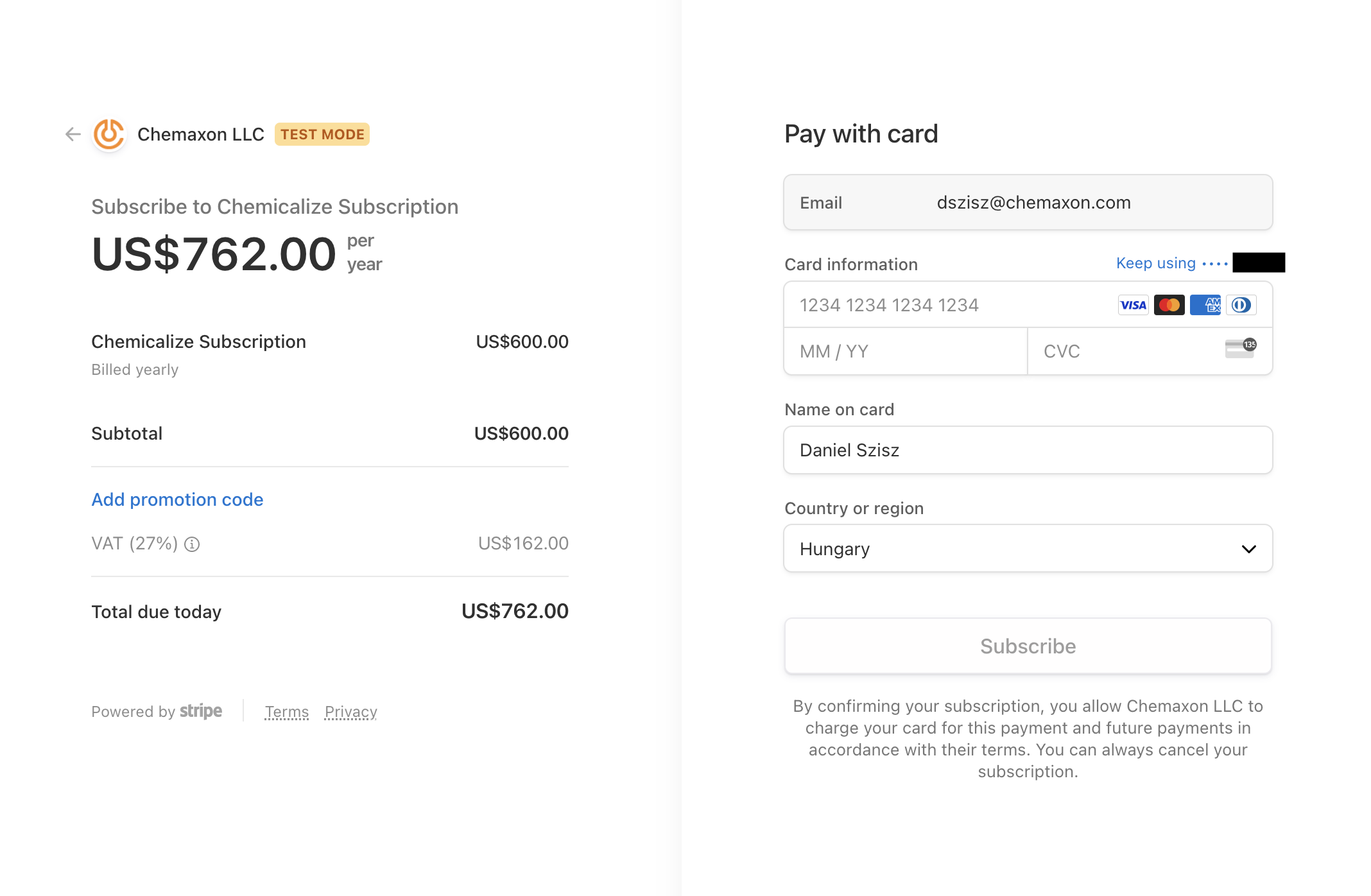Click the Powered by Stripe link
This screenshot has height=896, width=1371.
(x=157, y=711)
